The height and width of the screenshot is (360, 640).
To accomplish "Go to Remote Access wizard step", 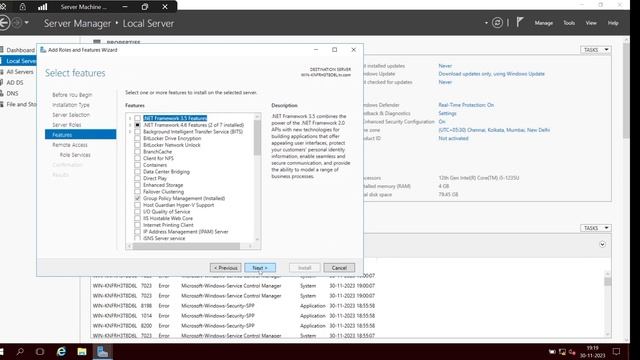I will pyautogui.click(x=70, y=145).
